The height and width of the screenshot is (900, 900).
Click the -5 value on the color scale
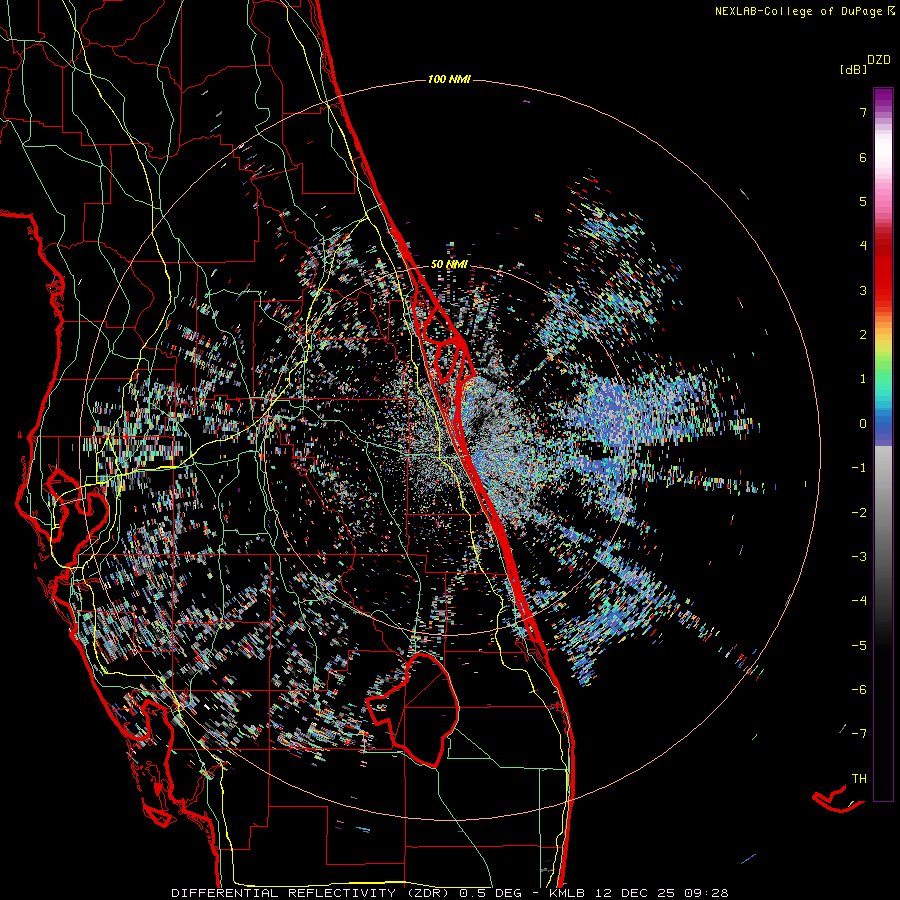pyautogui.click(x=859, y=645)
